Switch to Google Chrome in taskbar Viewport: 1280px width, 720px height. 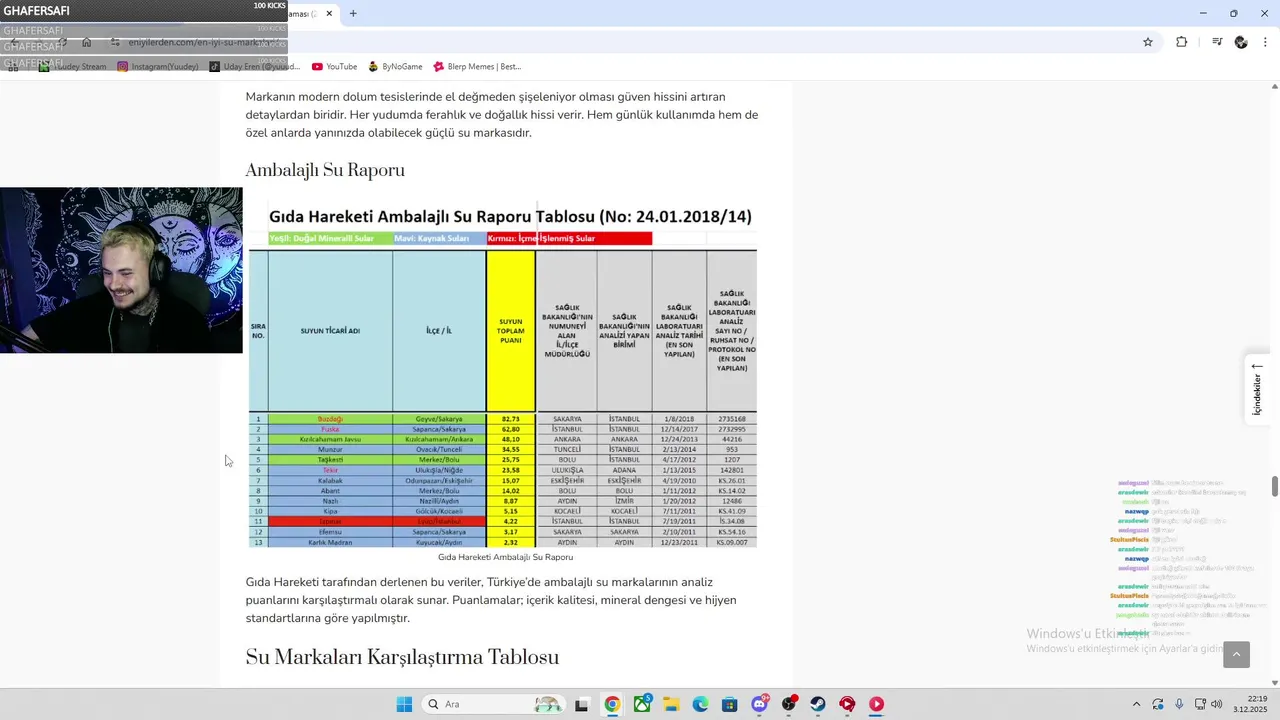(x=612, y=704)
